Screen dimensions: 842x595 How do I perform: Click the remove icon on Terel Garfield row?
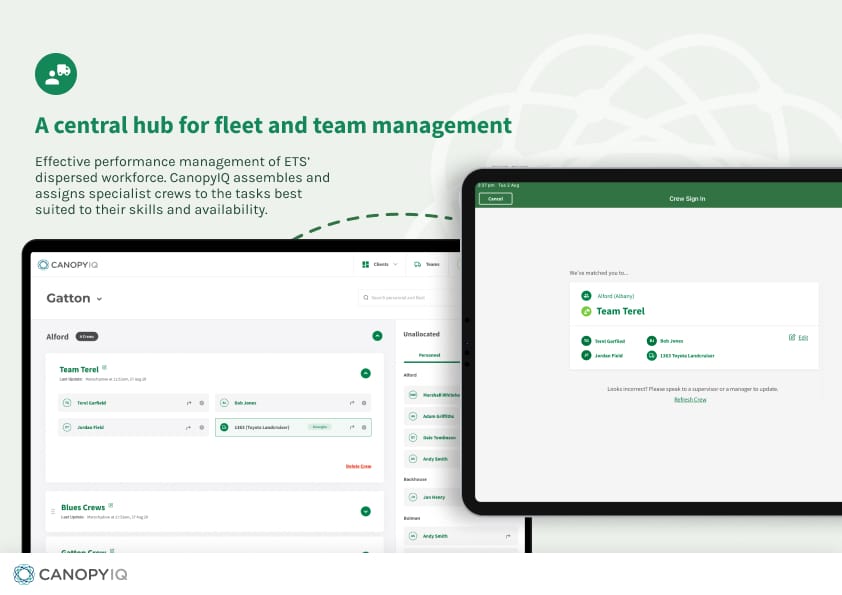(x=202, y=403)
